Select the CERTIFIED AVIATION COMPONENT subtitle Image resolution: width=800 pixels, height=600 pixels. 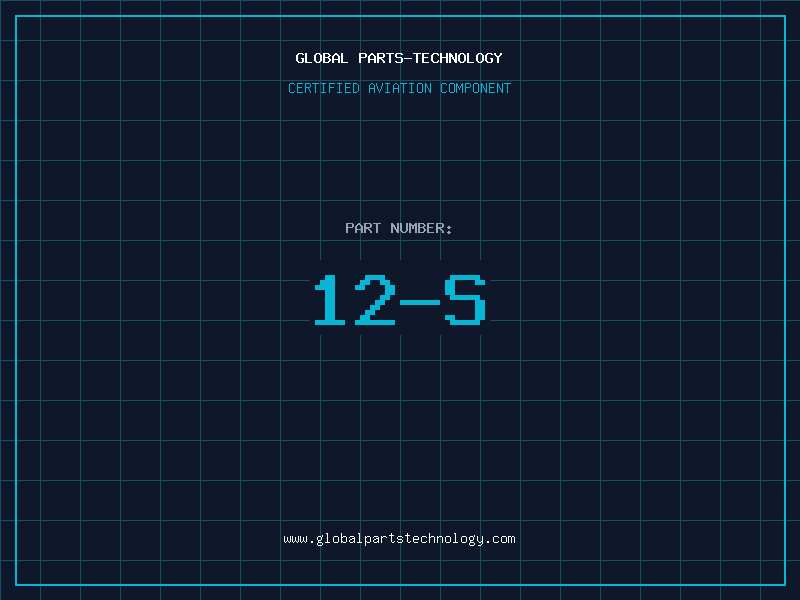click(399, 88)
